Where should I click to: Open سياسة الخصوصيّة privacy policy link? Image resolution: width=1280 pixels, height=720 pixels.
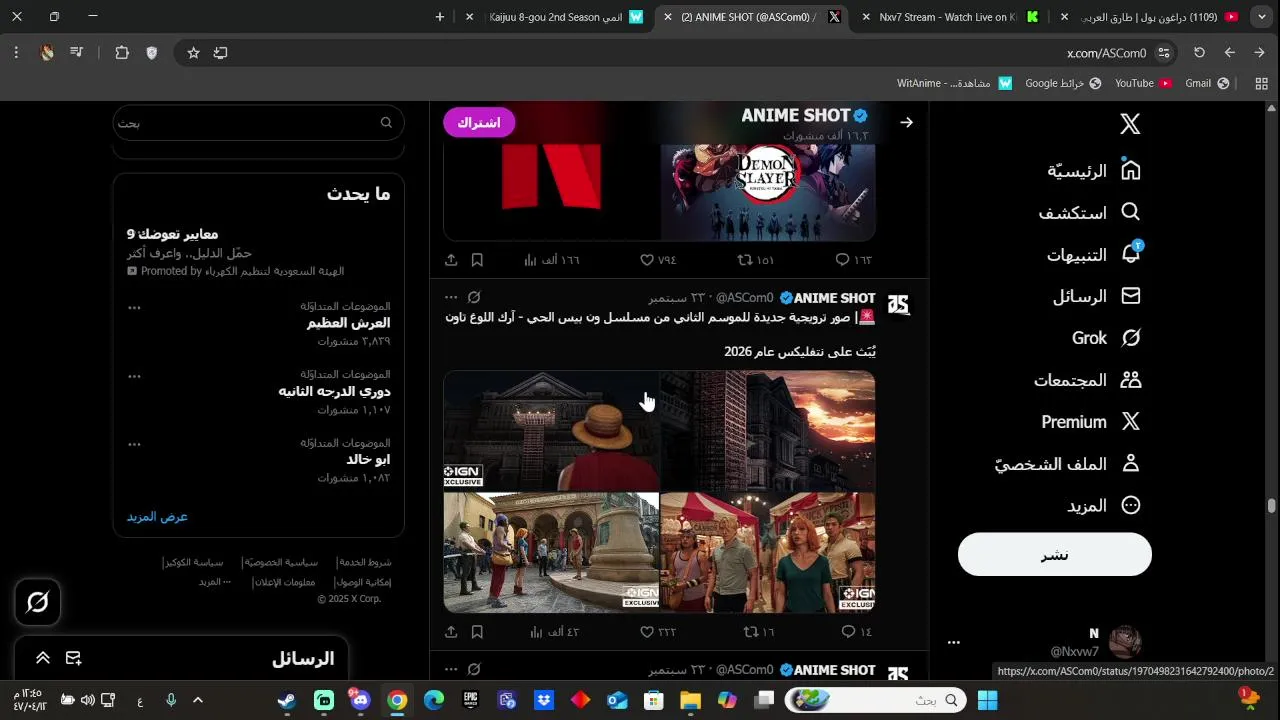pyautogui.click(x=280, y=563)
